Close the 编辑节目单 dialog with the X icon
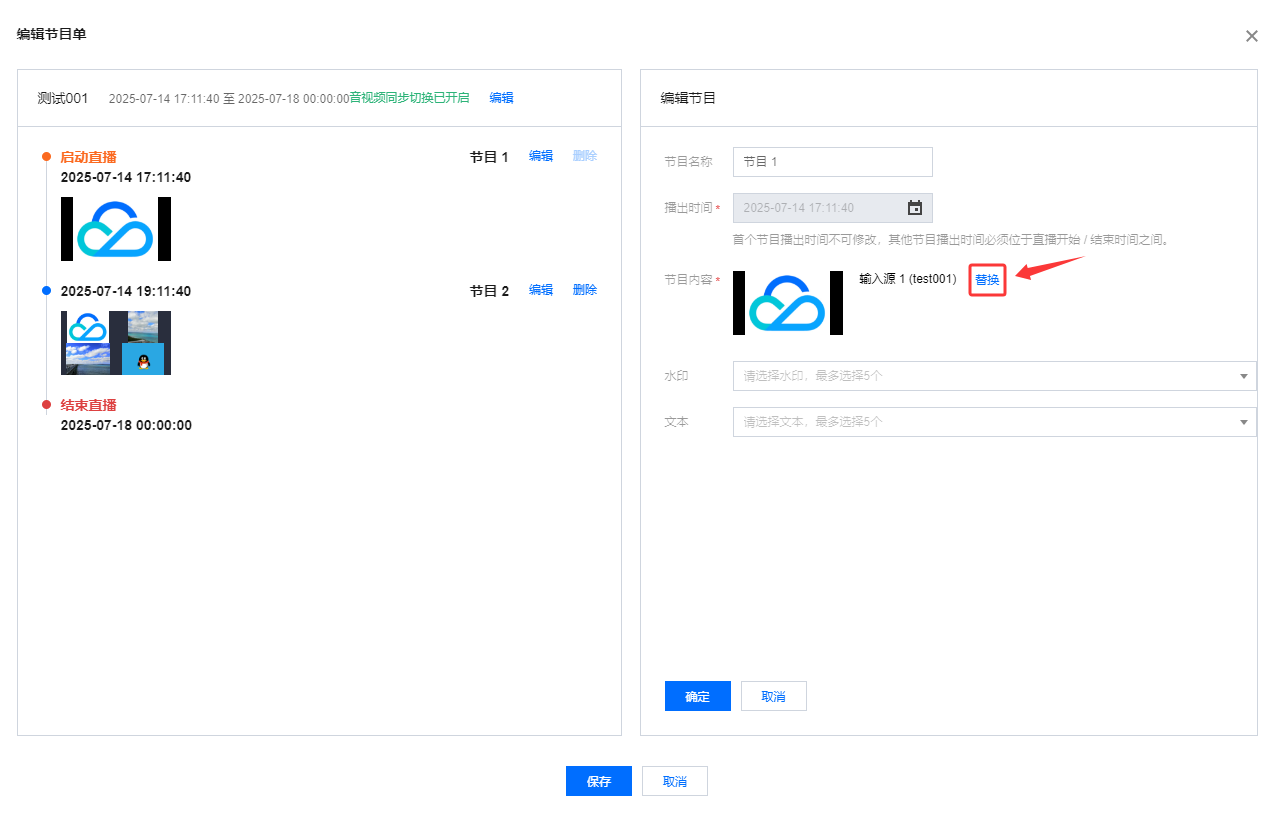1279x818 pixels. point(1251,36)
